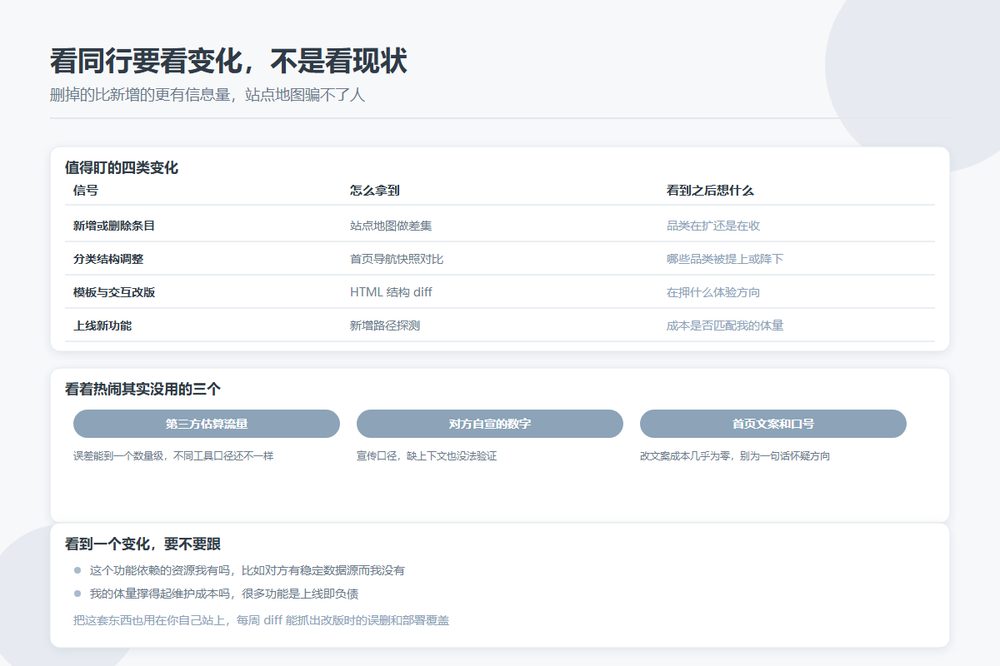Select the 站点地图做差集 cell
1000x666 pixels.
click(x=390, y=225)
